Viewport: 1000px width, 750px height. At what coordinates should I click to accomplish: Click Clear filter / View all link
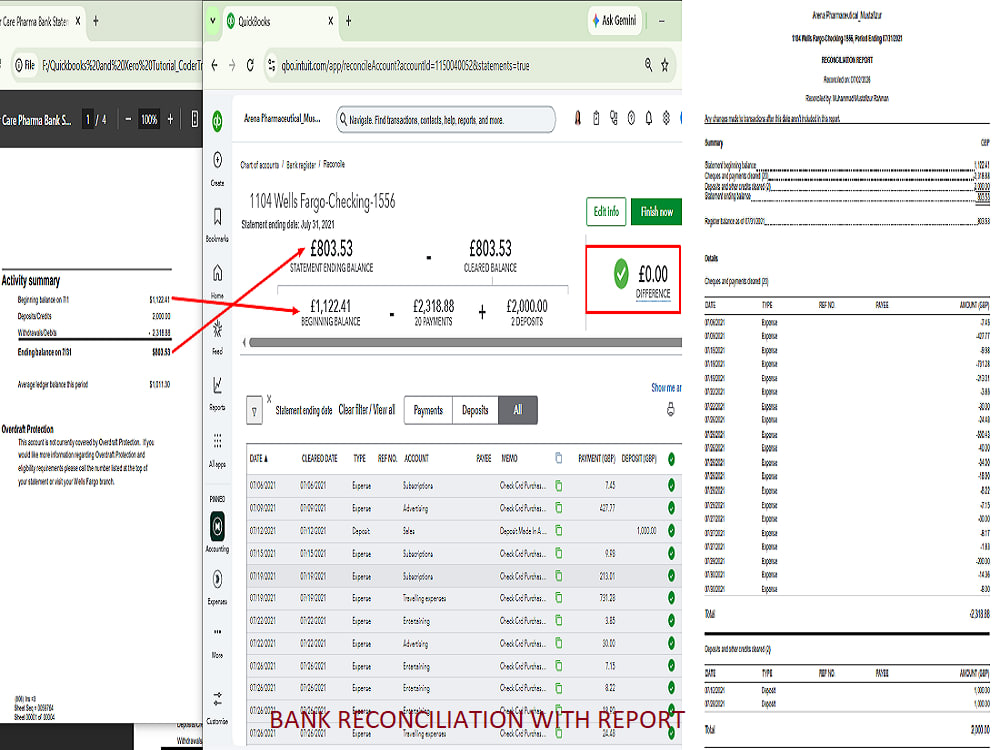[x=367, y=410]
